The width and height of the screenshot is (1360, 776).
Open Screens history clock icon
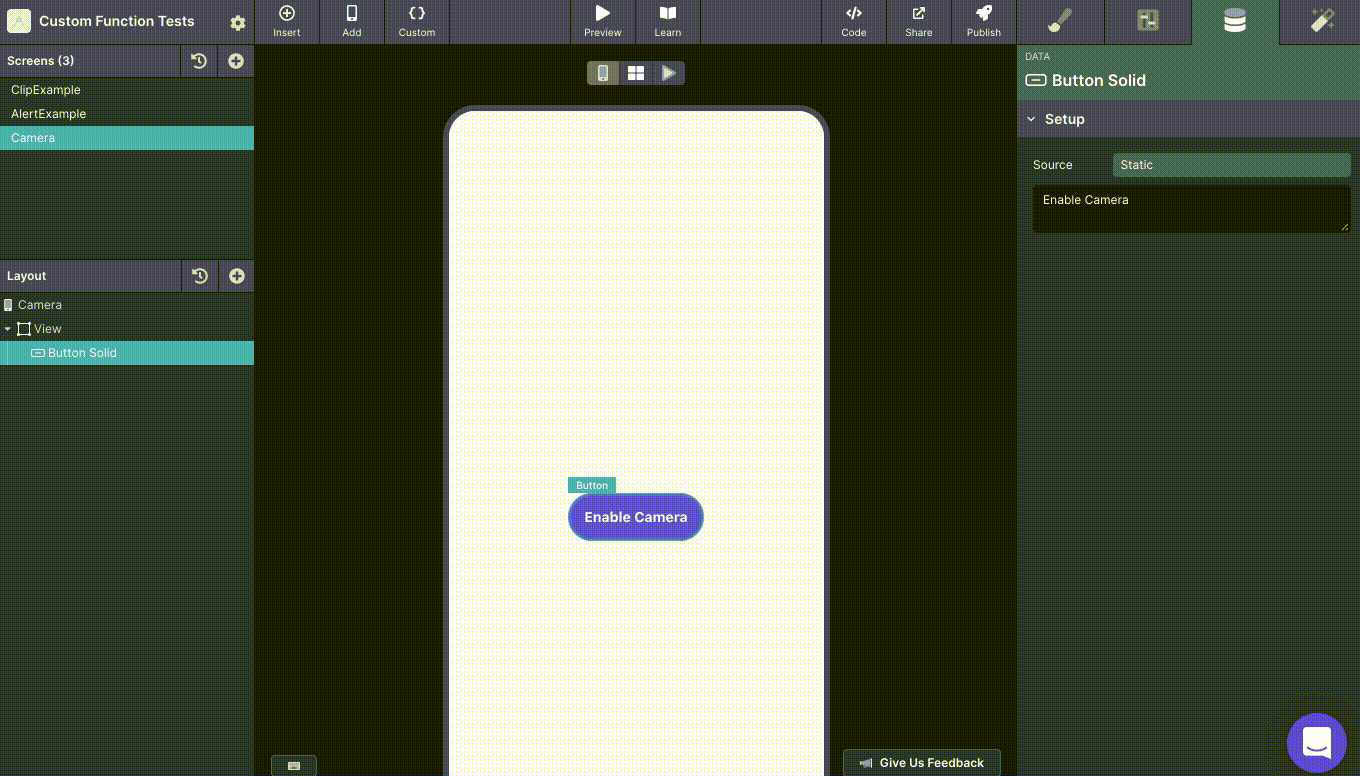[199, 61]
